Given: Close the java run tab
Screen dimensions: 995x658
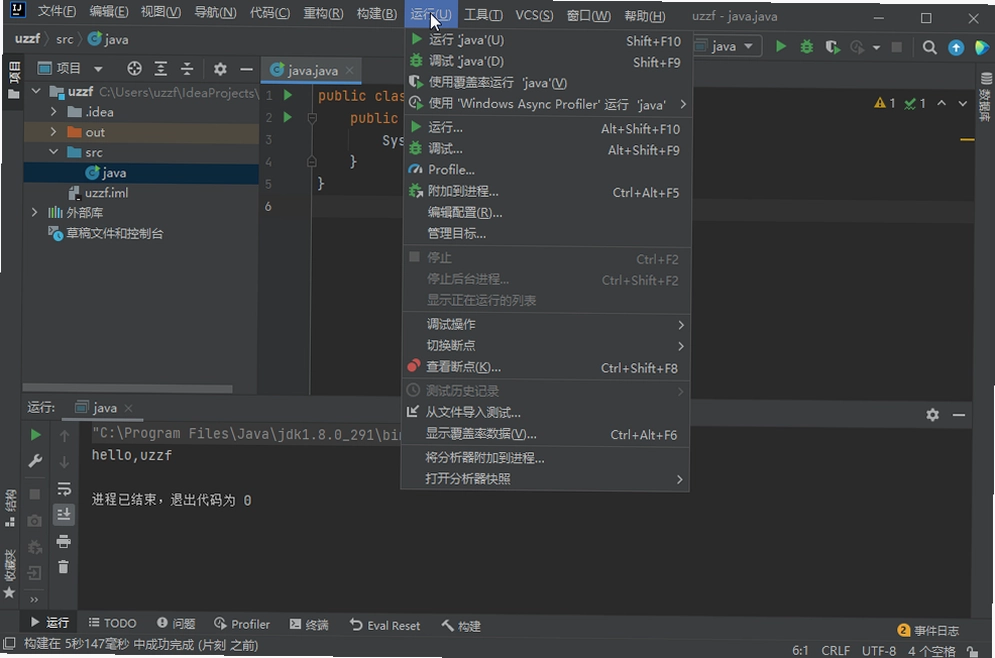Looking at the screenshot, I should click(128, 408).
